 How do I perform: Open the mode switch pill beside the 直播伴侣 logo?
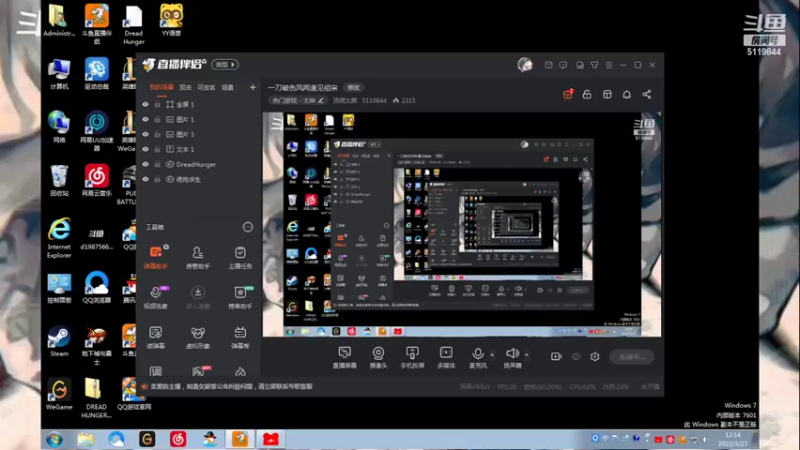[x=225, y=65]
